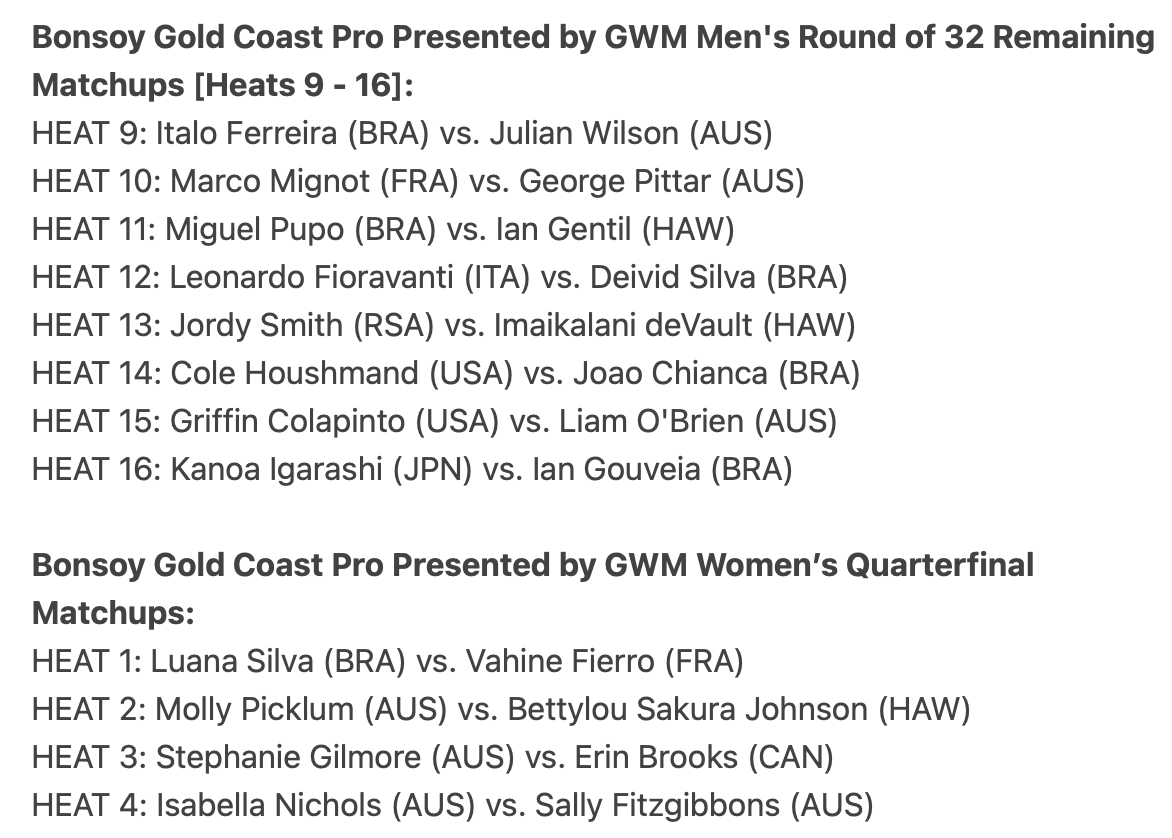
Task: Click the HEAT 2 Molly Picklum line
Action: click(x=501, y=709)
